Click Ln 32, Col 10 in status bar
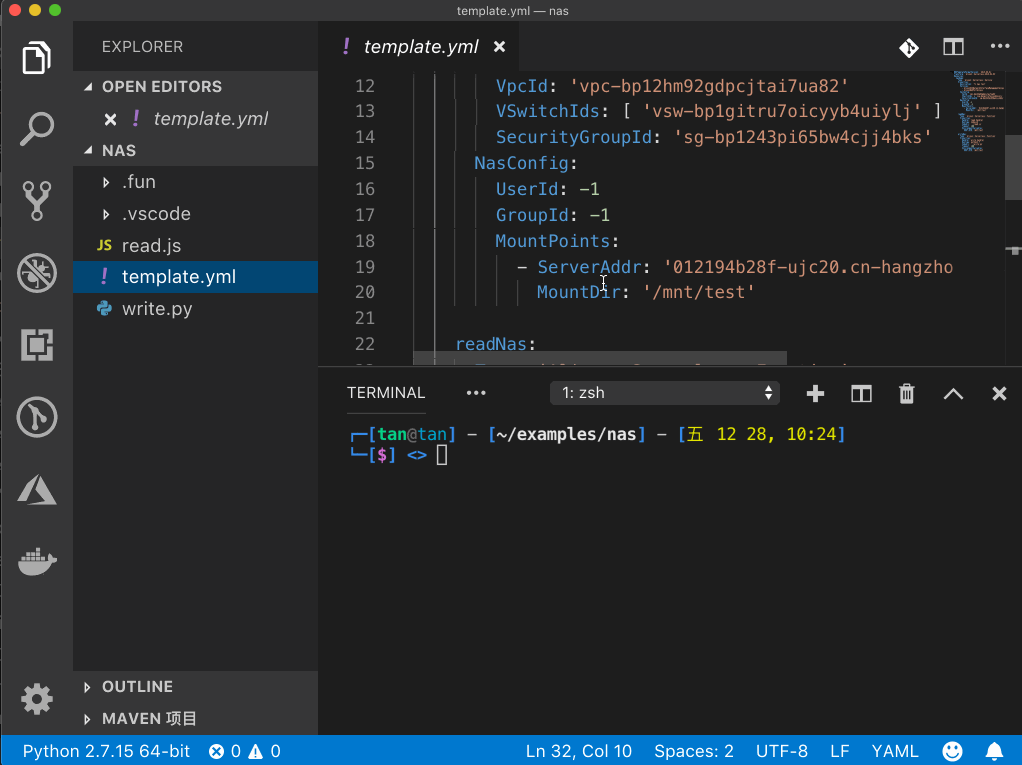The image size is (1022, 765). pyautogui.click(x=579, y=751)
